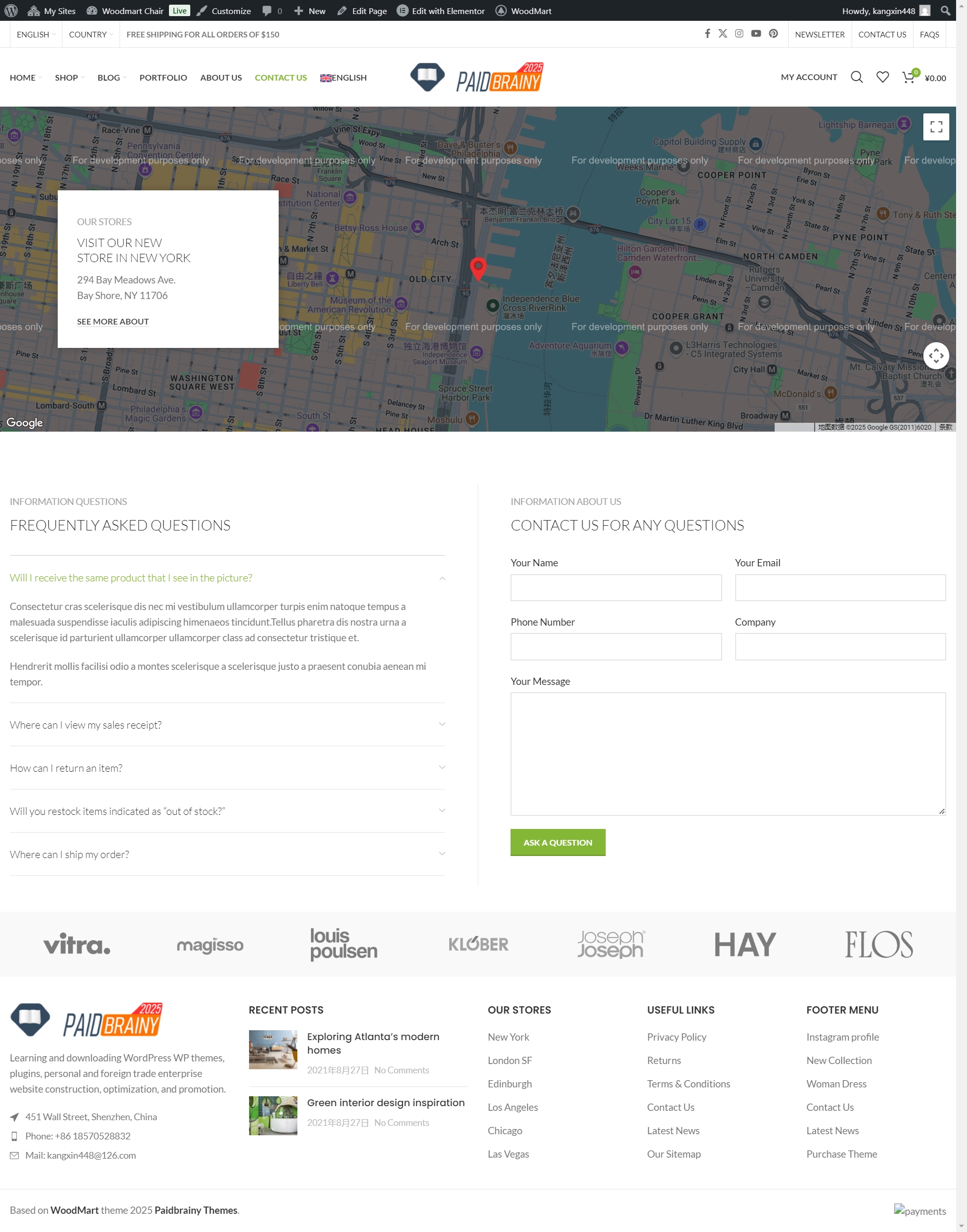The width and height of the screenshot is (967, 1232).
Task: Open the Purchase Theme footer link
Action: point(841,1154)
